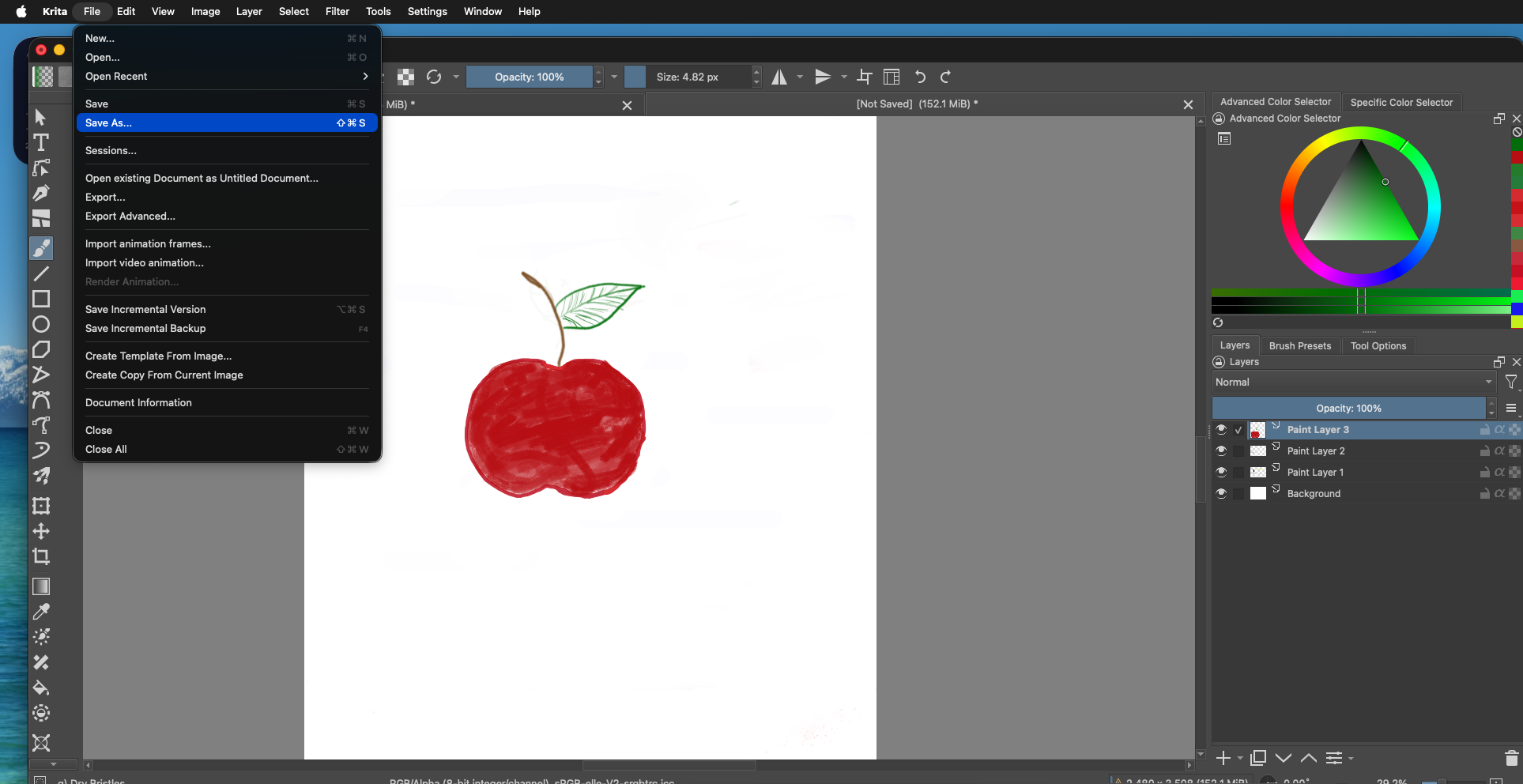Screen dimensions: 1523x784
Task: Delete layer using trash icon
Action: (x=1511, y=758)
